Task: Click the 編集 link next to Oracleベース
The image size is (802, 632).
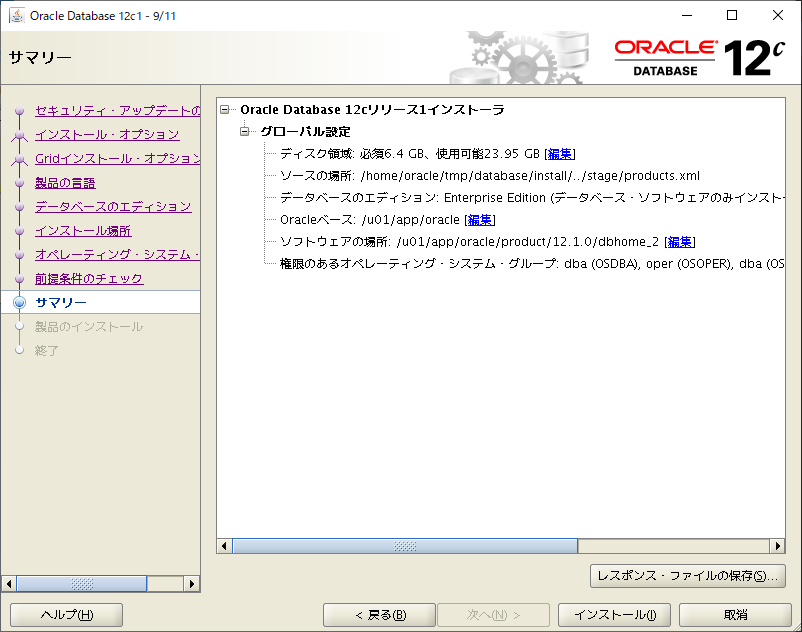Action: click(480, 220)
